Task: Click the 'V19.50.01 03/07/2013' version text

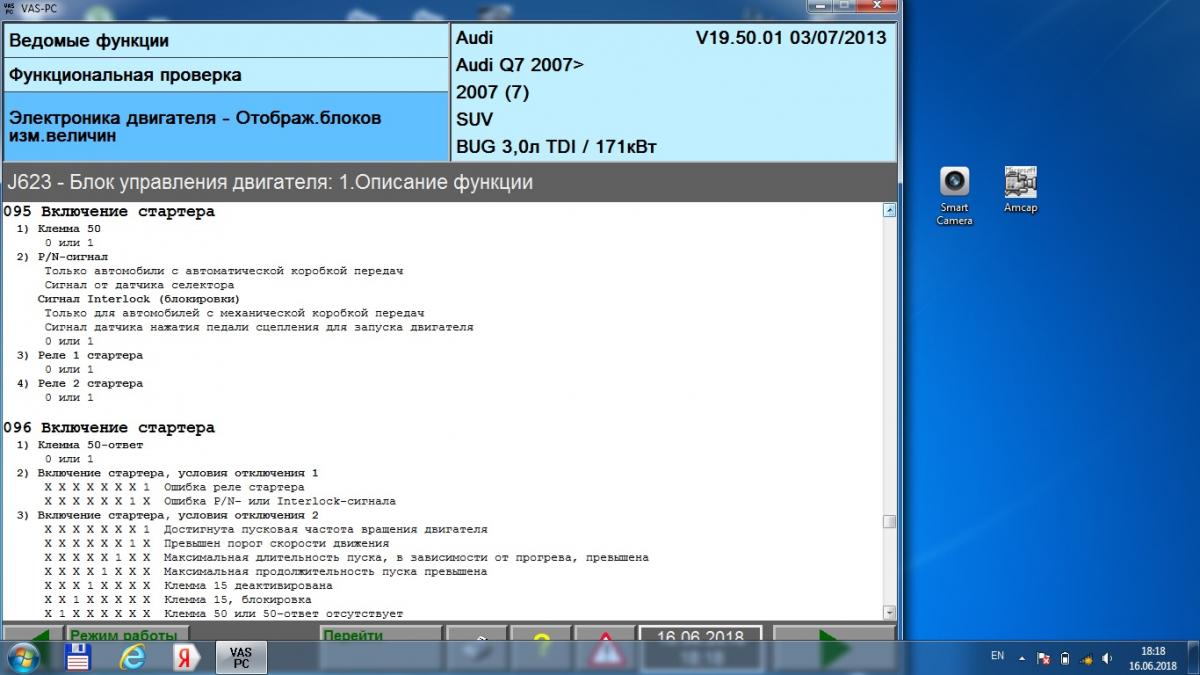Action: (790, 38)
